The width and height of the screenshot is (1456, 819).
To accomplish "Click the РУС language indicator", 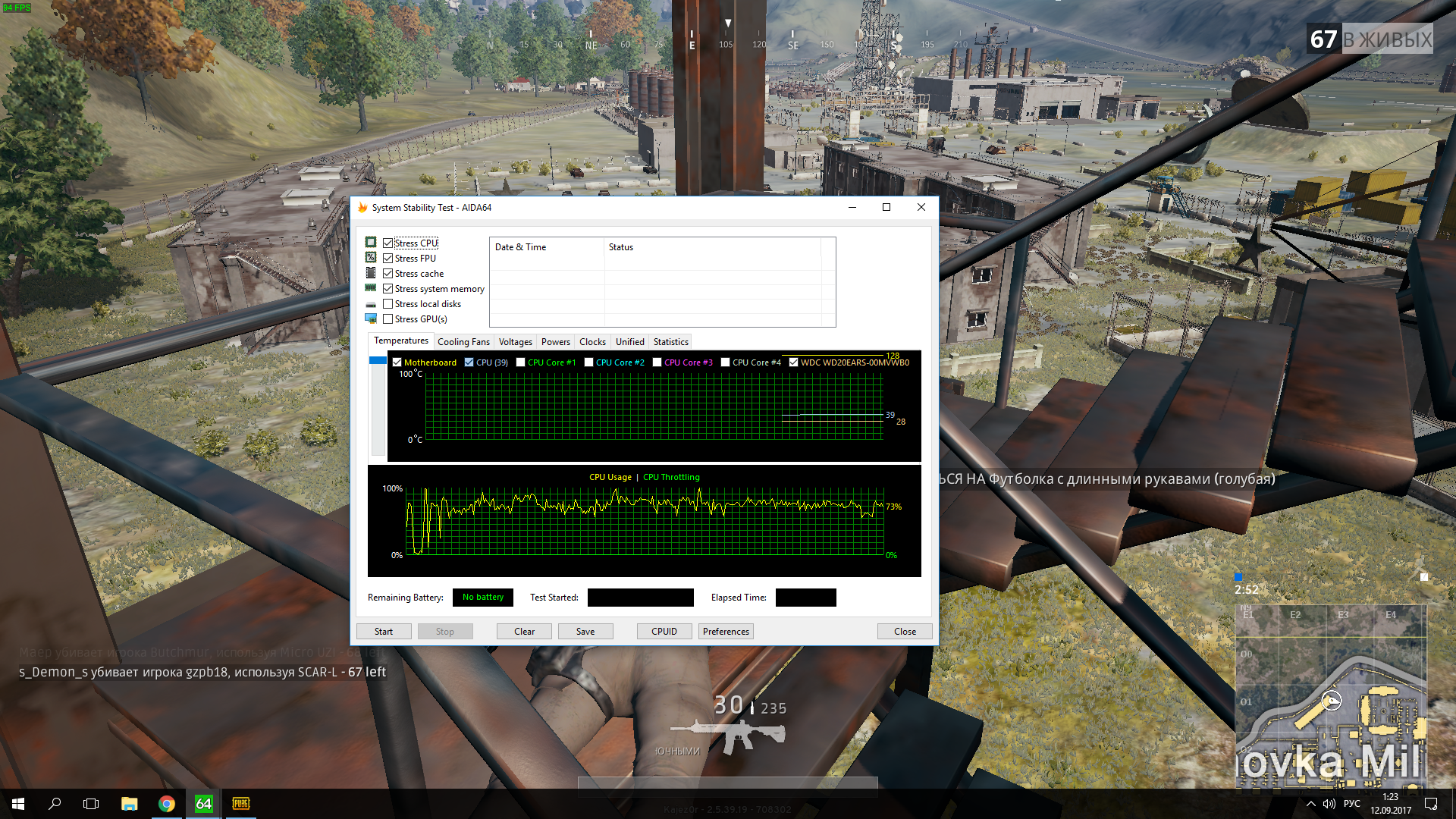I will tap(1352, 804).
